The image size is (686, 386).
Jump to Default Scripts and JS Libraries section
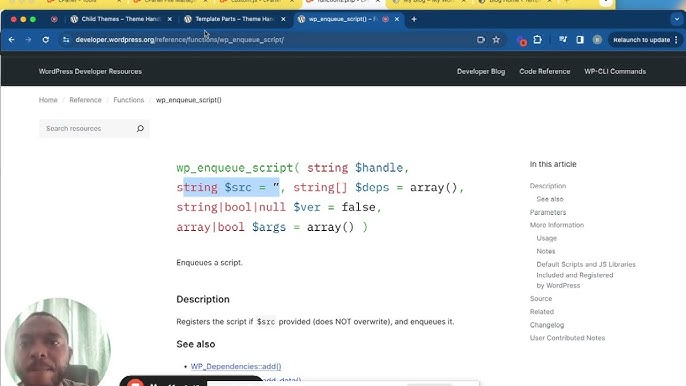[x=586, y=275]
